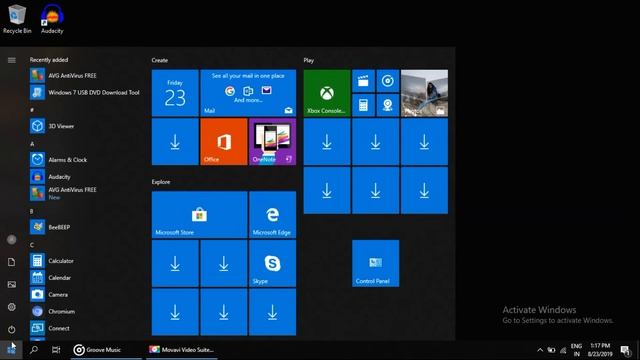Launch Camera from the app list

84,294
